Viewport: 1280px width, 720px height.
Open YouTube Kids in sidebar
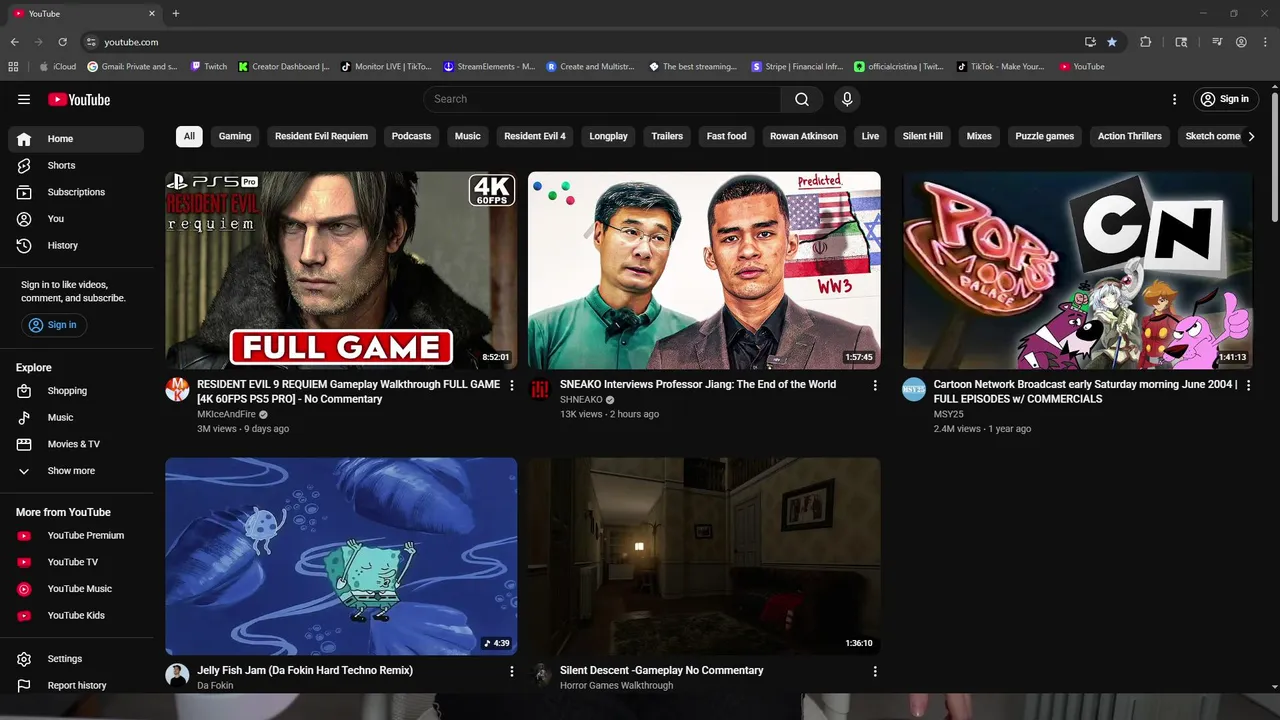click(76, 615)
